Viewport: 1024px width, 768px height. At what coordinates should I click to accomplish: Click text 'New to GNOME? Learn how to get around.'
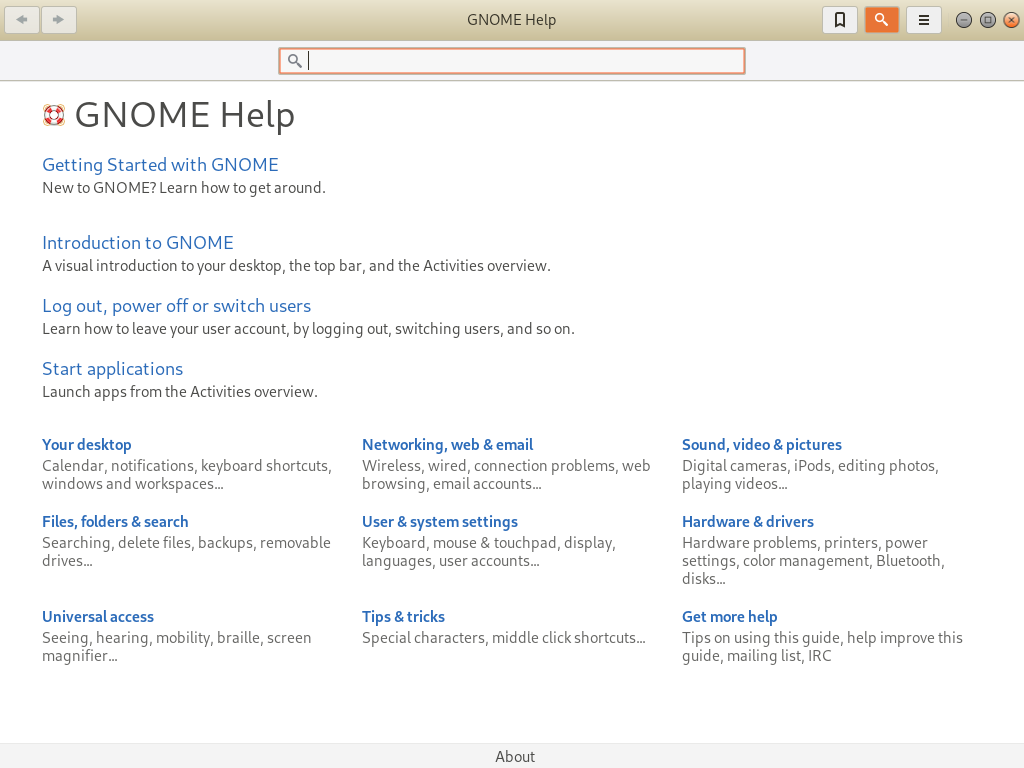tap(184, 188)
